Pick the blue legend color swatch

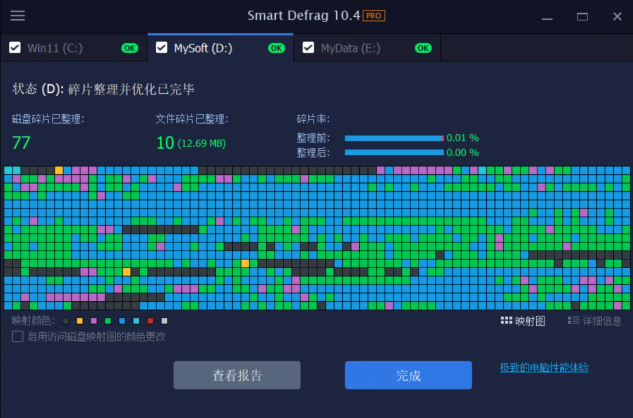122,321
